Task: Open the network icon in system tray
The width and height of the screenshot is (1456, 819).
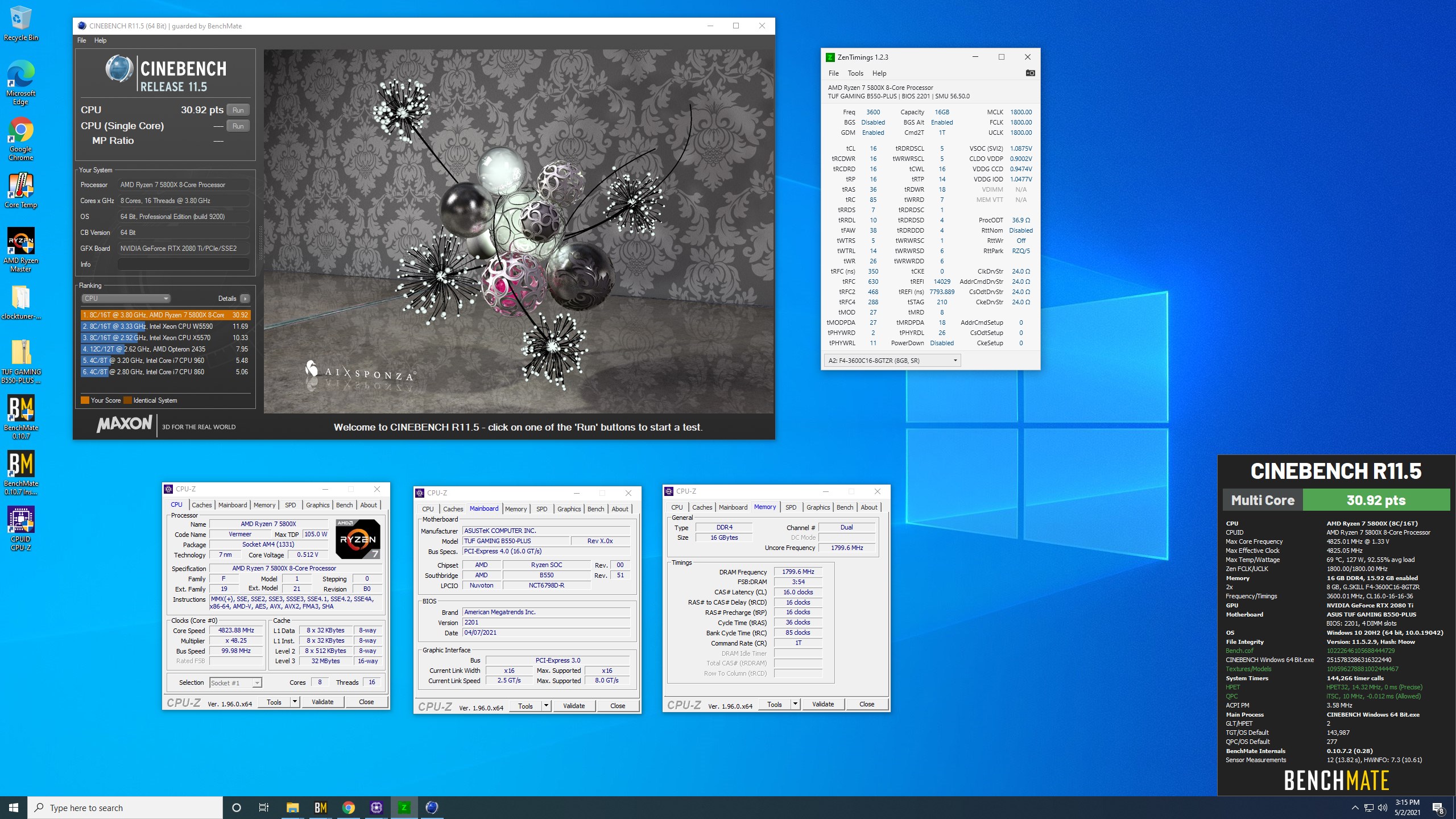Action: (x=1369, y=808)
